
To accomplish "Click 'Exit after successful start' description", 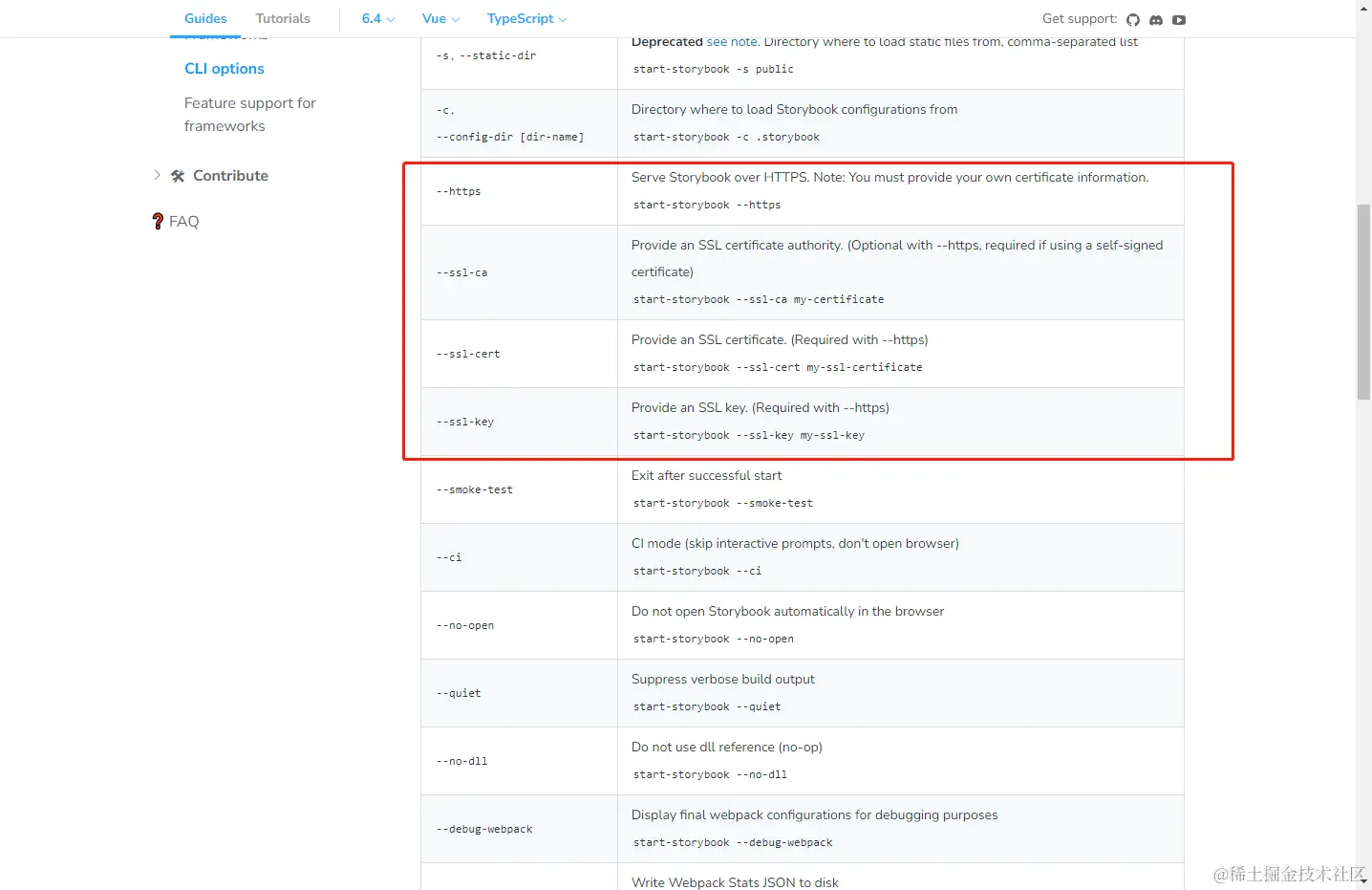I will click(x=707, y=476).
